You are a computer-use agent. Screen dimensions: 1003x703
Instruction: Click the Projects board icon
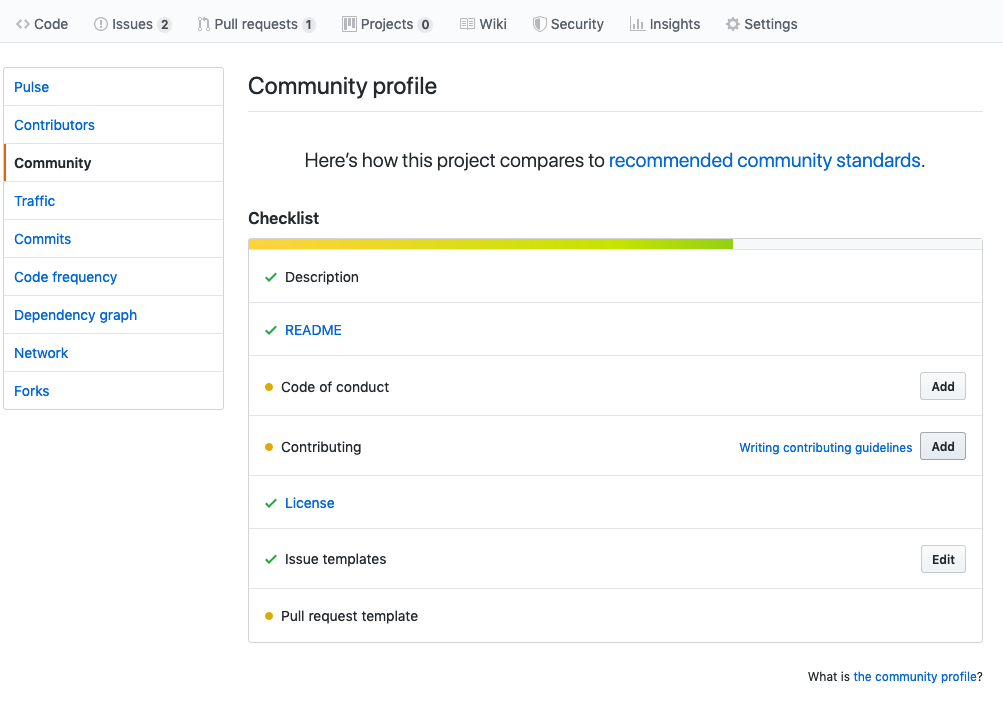349,24
